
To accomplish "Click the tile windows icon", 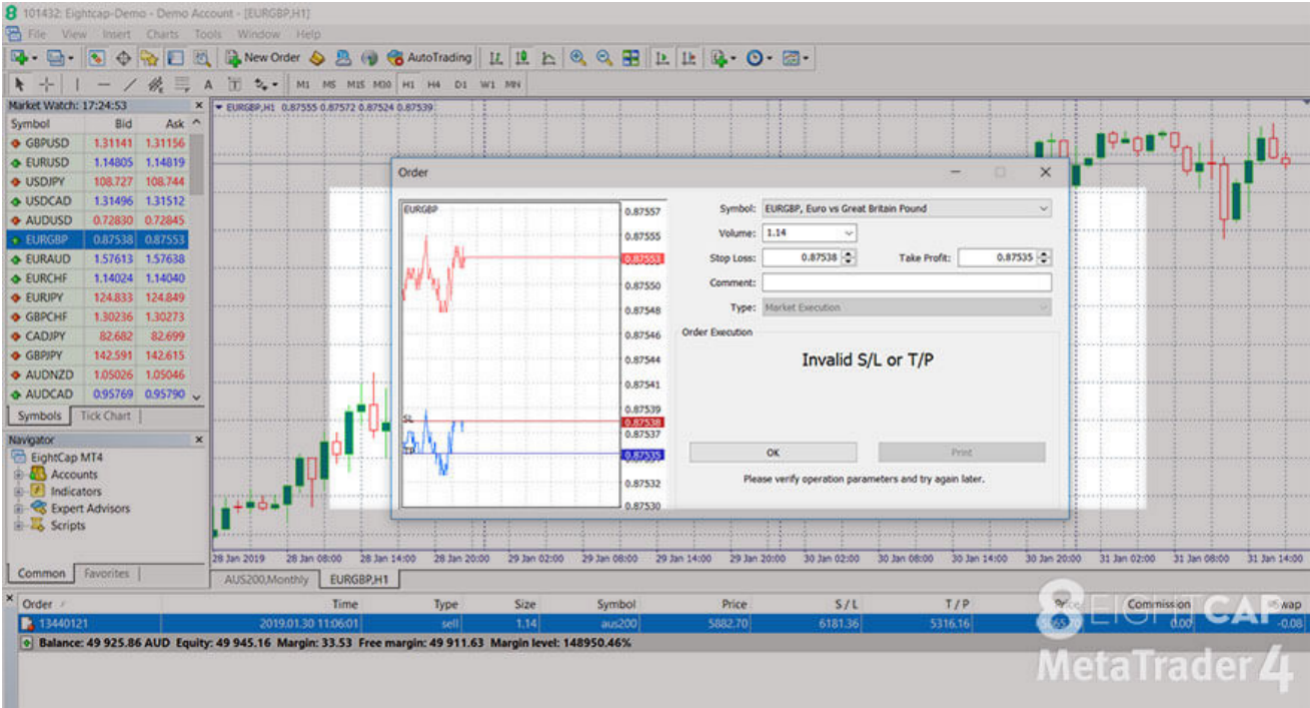I will (631, 59).
